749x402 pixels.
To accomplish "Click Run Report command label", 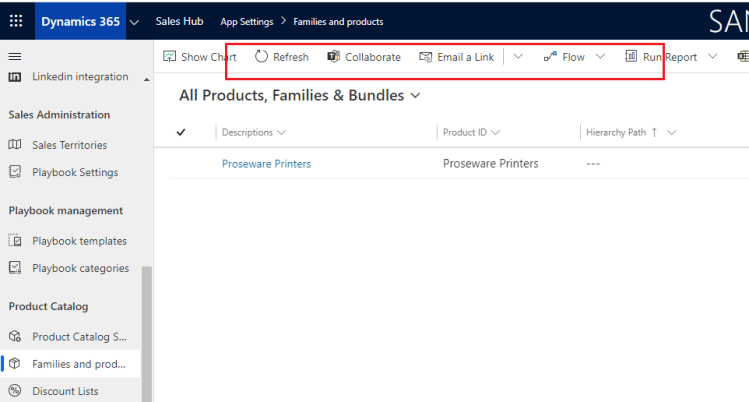I will click(x=670, y=57).
